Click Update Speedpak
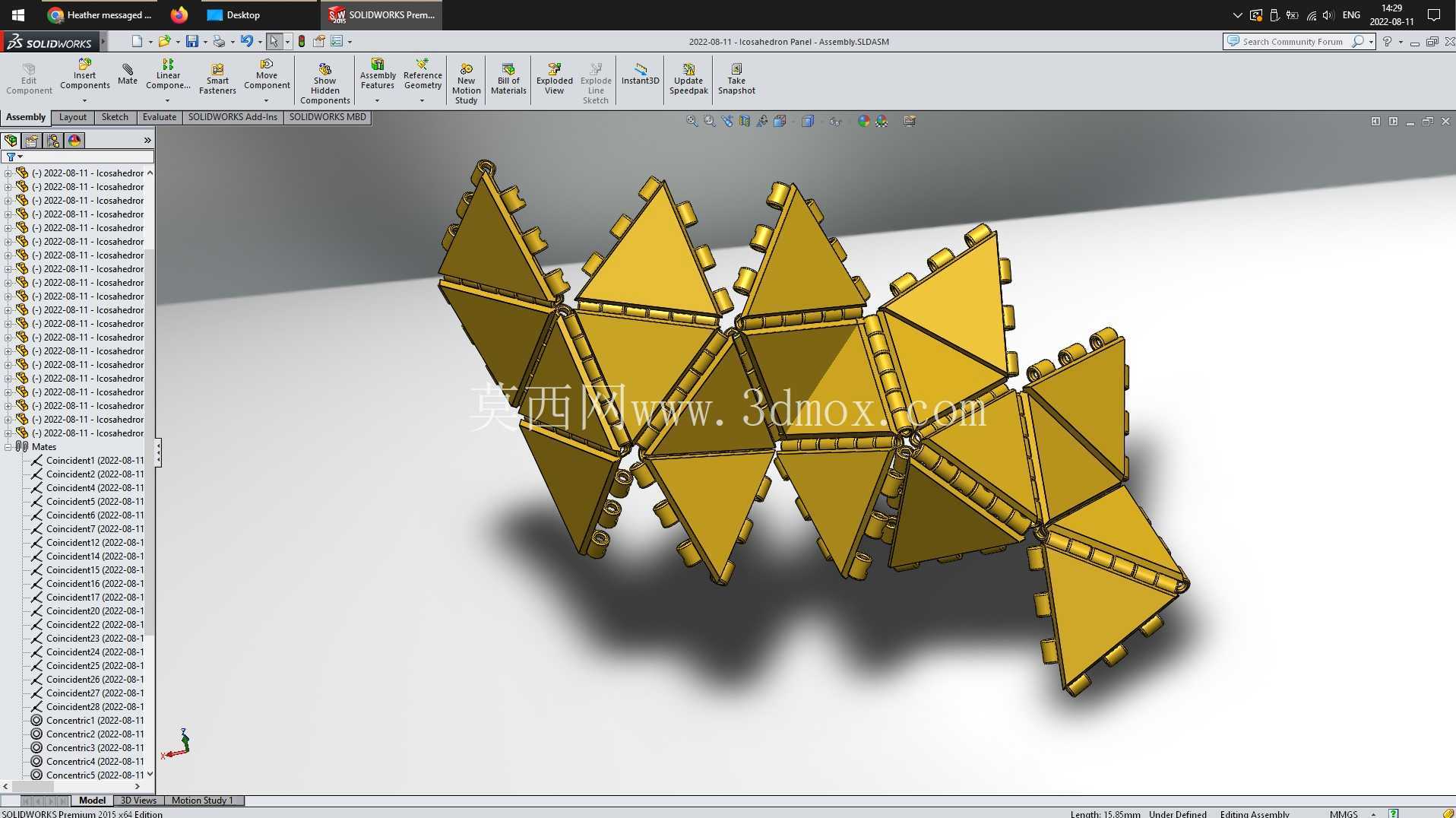The height and width of the screenshot is (818, 1456). [x=688, y=79]
